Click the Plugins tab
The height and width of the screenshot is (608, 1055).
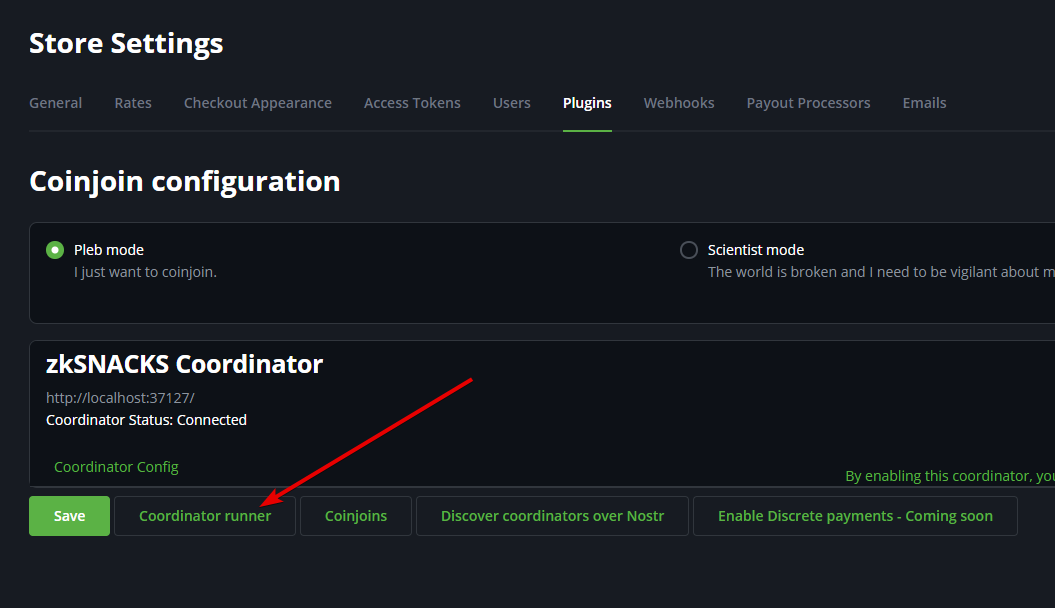point(587,103)
